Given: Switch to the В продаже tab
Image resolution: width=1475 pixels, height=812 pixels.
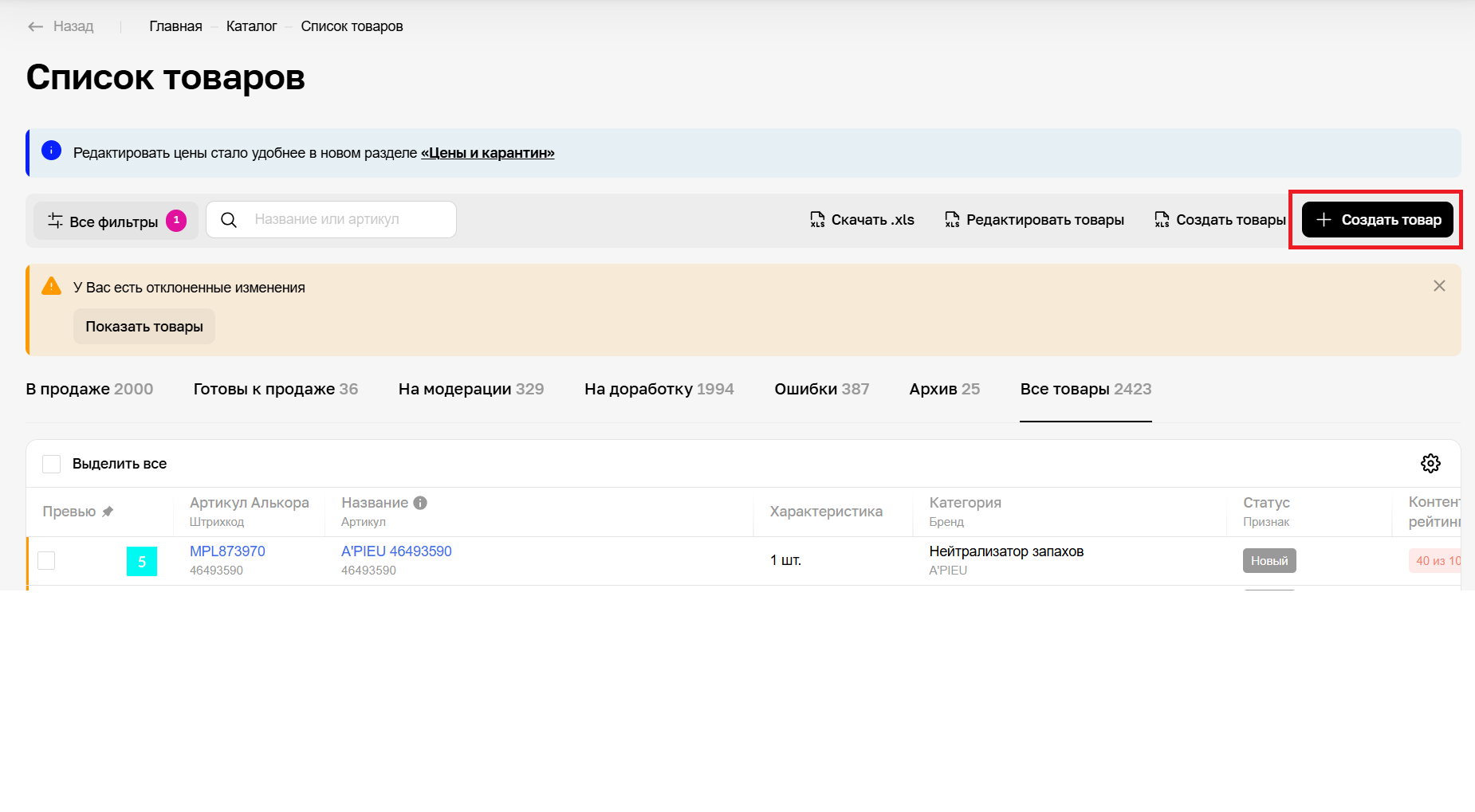Looking at the screenshot, I should click(x=89, y=389).
